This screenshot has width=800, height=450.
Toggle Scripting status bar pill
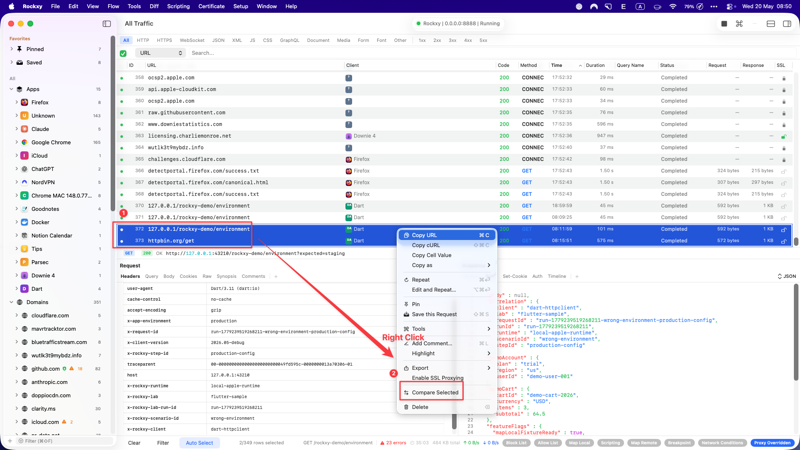pyautogui.click(x=610, y=443)
